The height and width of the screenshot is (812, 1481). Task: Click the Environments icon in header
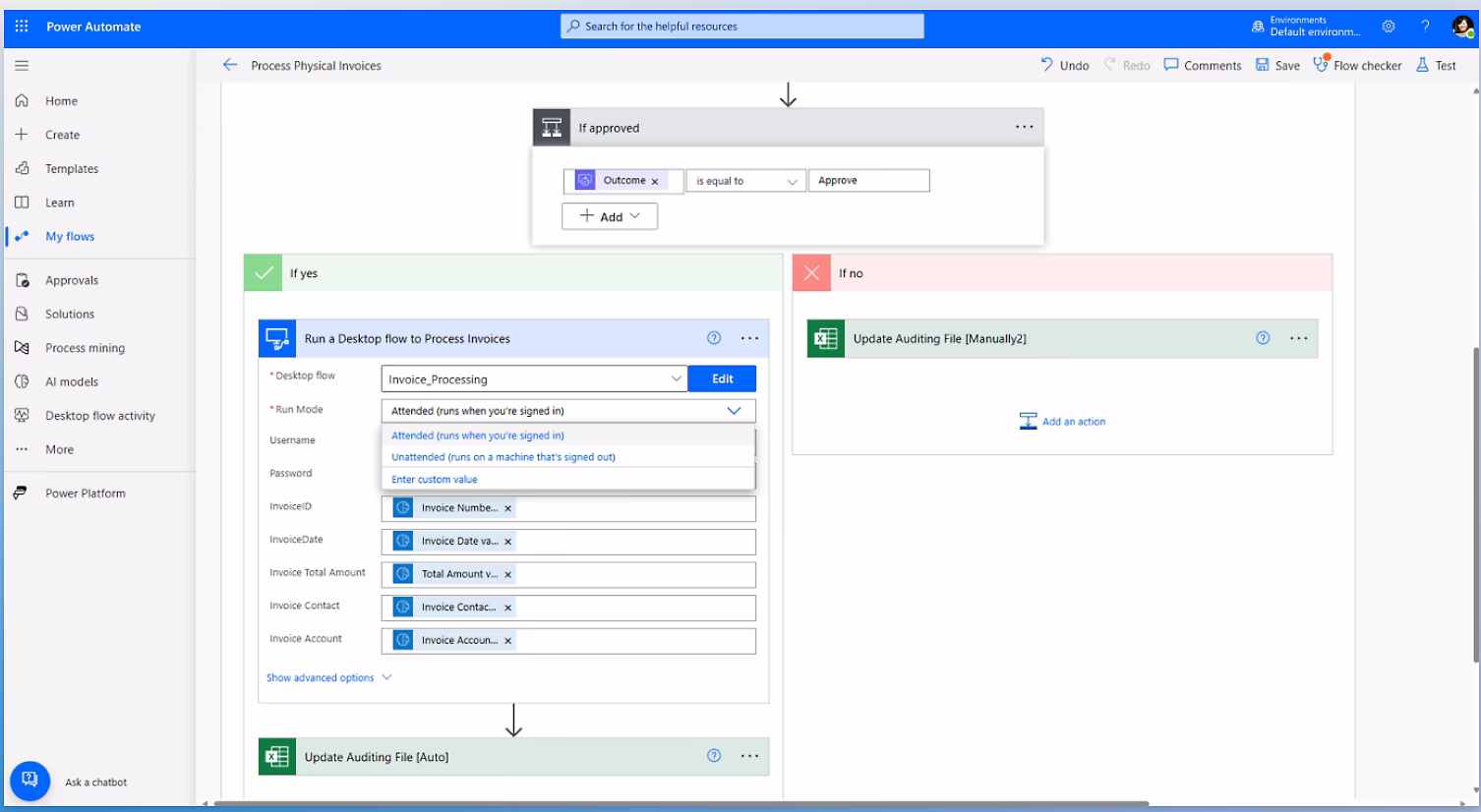(1258, 27)
